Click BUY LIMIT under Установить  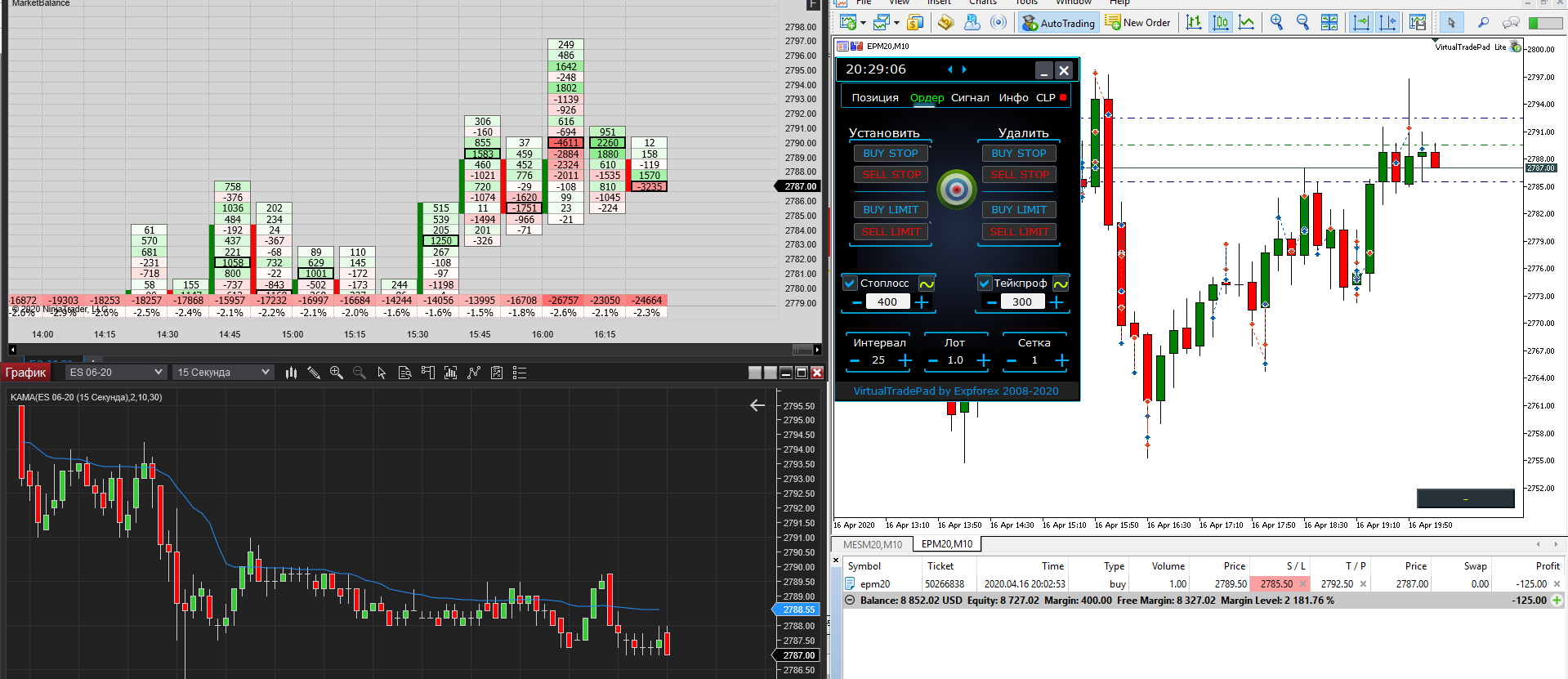pos(891,210)
